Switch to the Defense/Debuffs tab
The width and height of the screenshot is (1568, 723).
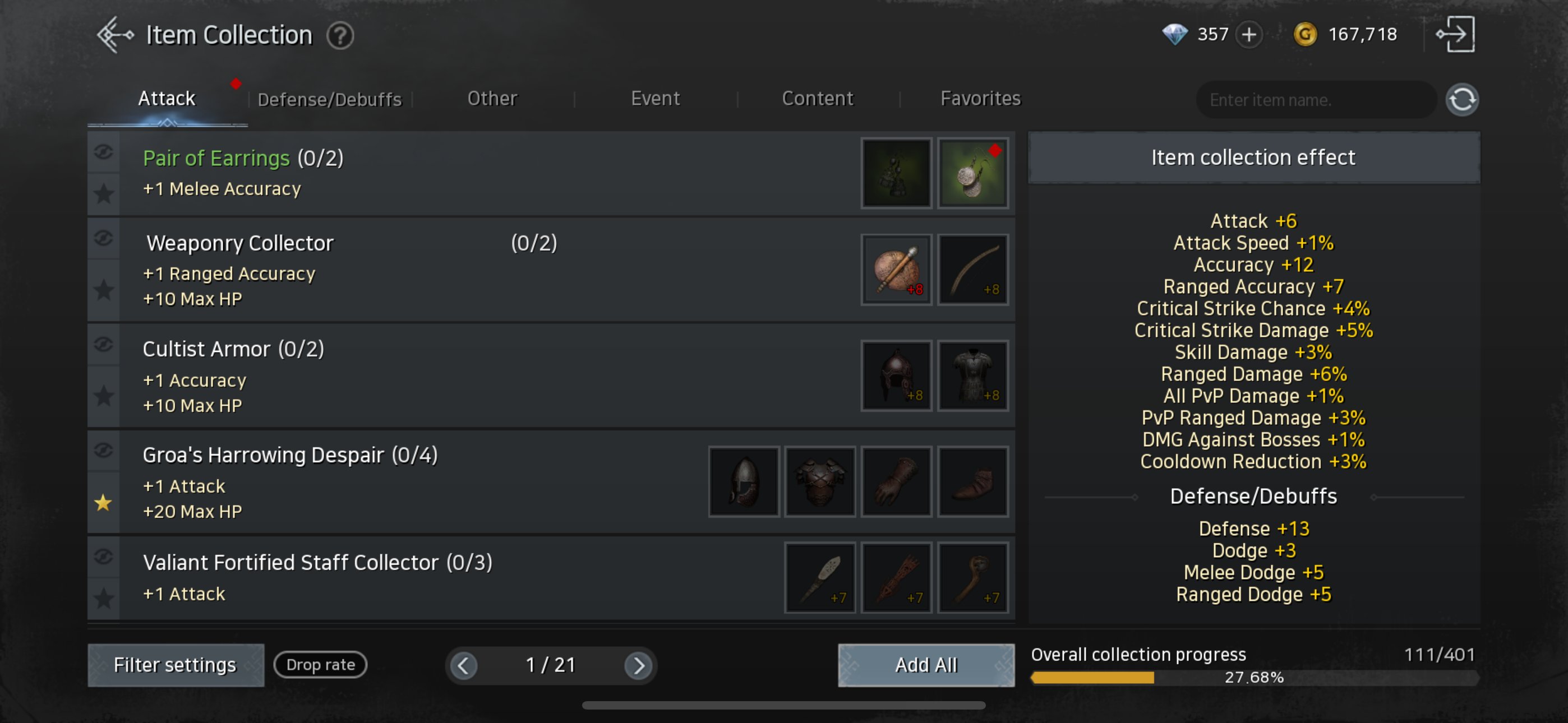click(329, 99)
